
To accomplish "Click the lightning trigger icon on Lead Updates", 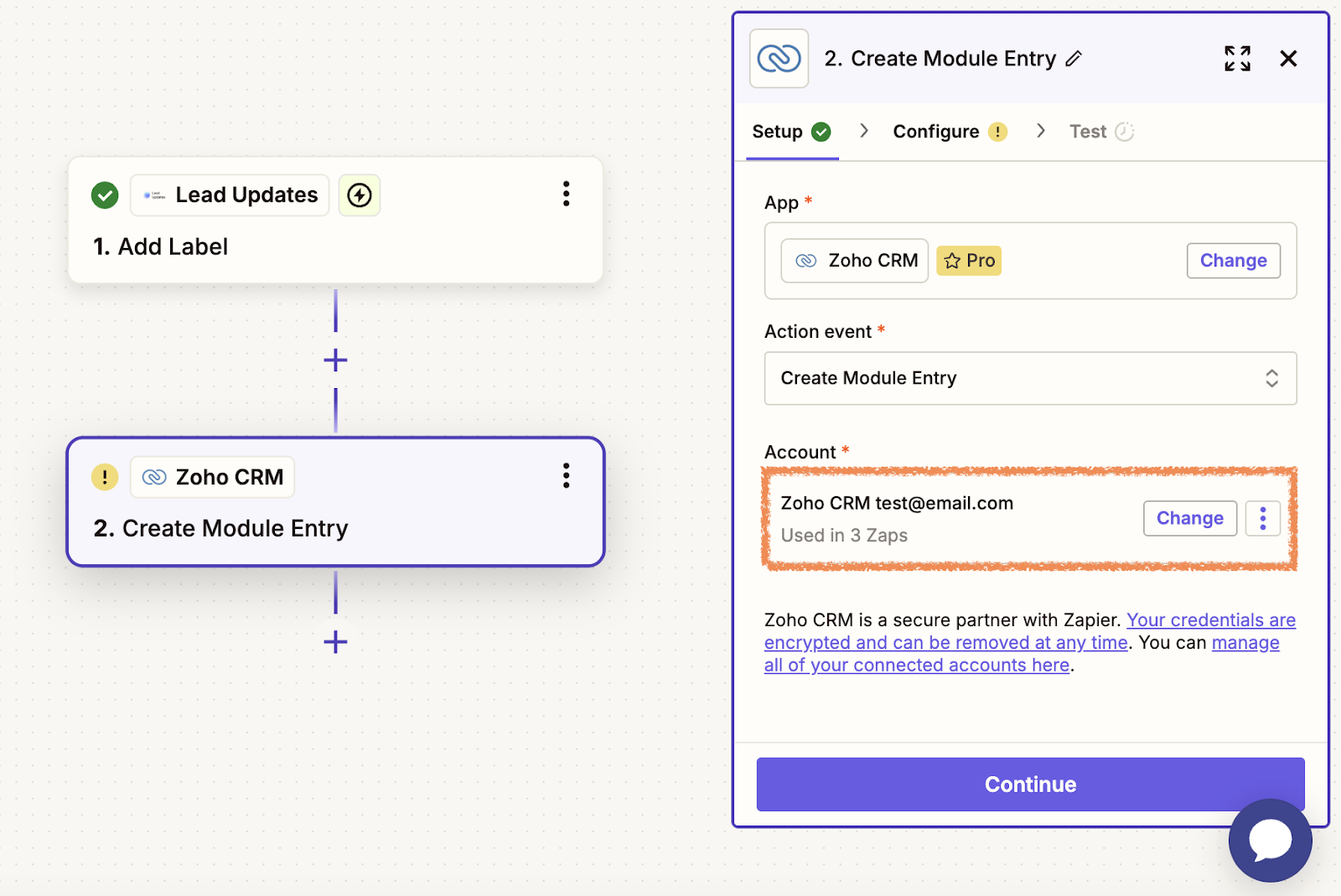I will 360,195.
